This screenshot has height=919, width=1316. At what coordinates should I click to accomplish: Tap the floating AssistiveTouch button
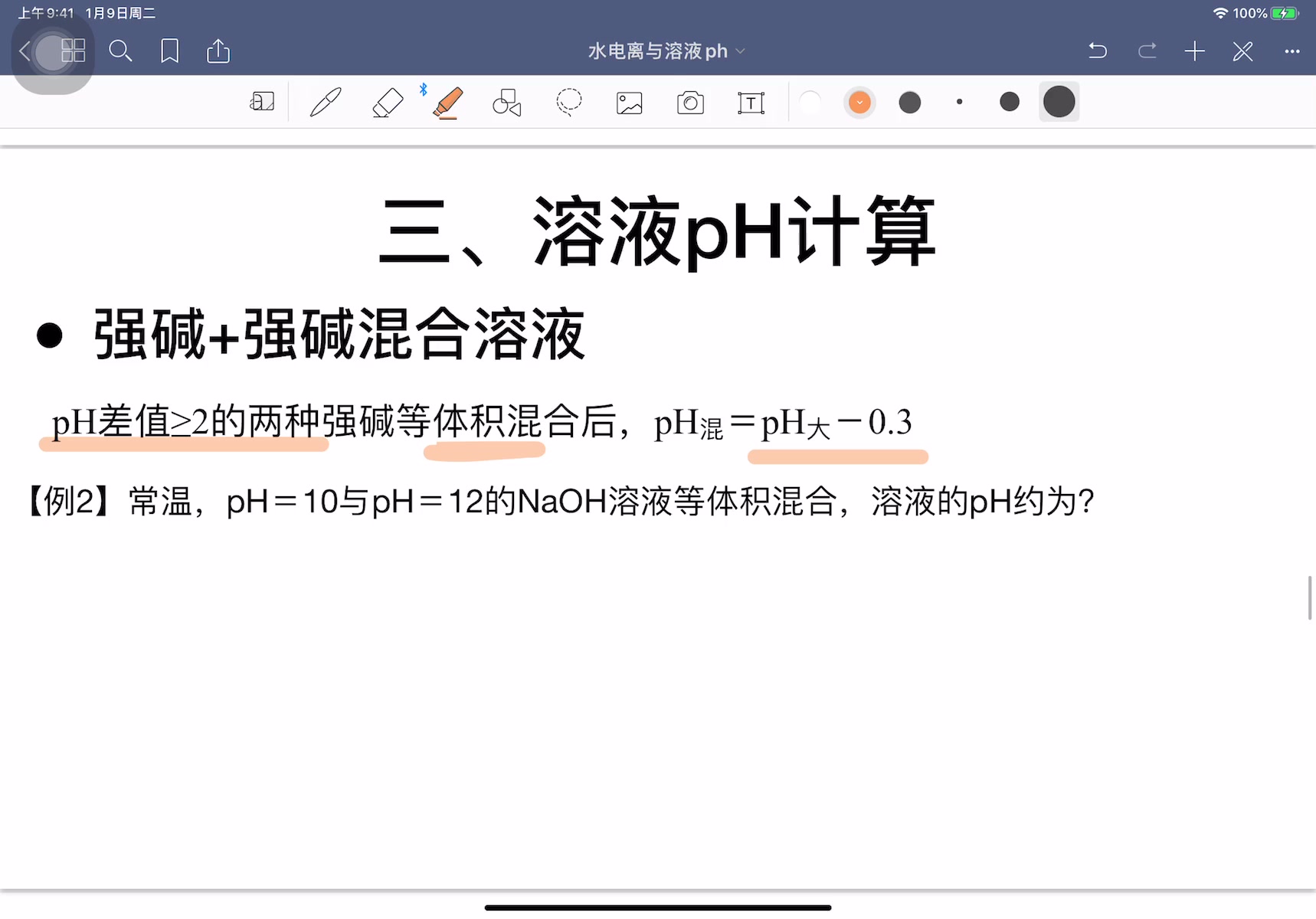pos(53,53)
